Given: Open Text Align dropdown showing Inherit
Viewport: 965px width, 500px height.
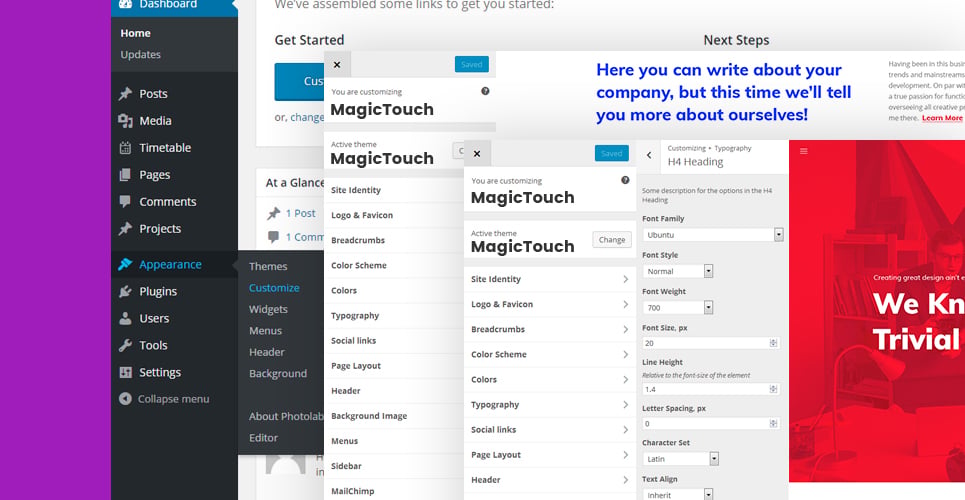Looking at the screenshot, I should (x=678, y=495).
